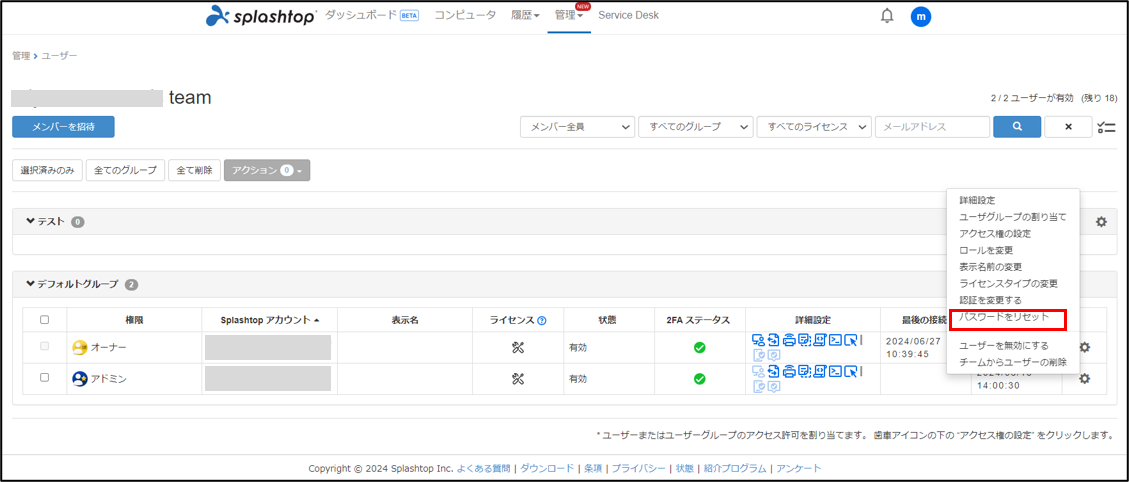
Task: Open the 履歴 navigation dropdown
Action: click(525, 15)
